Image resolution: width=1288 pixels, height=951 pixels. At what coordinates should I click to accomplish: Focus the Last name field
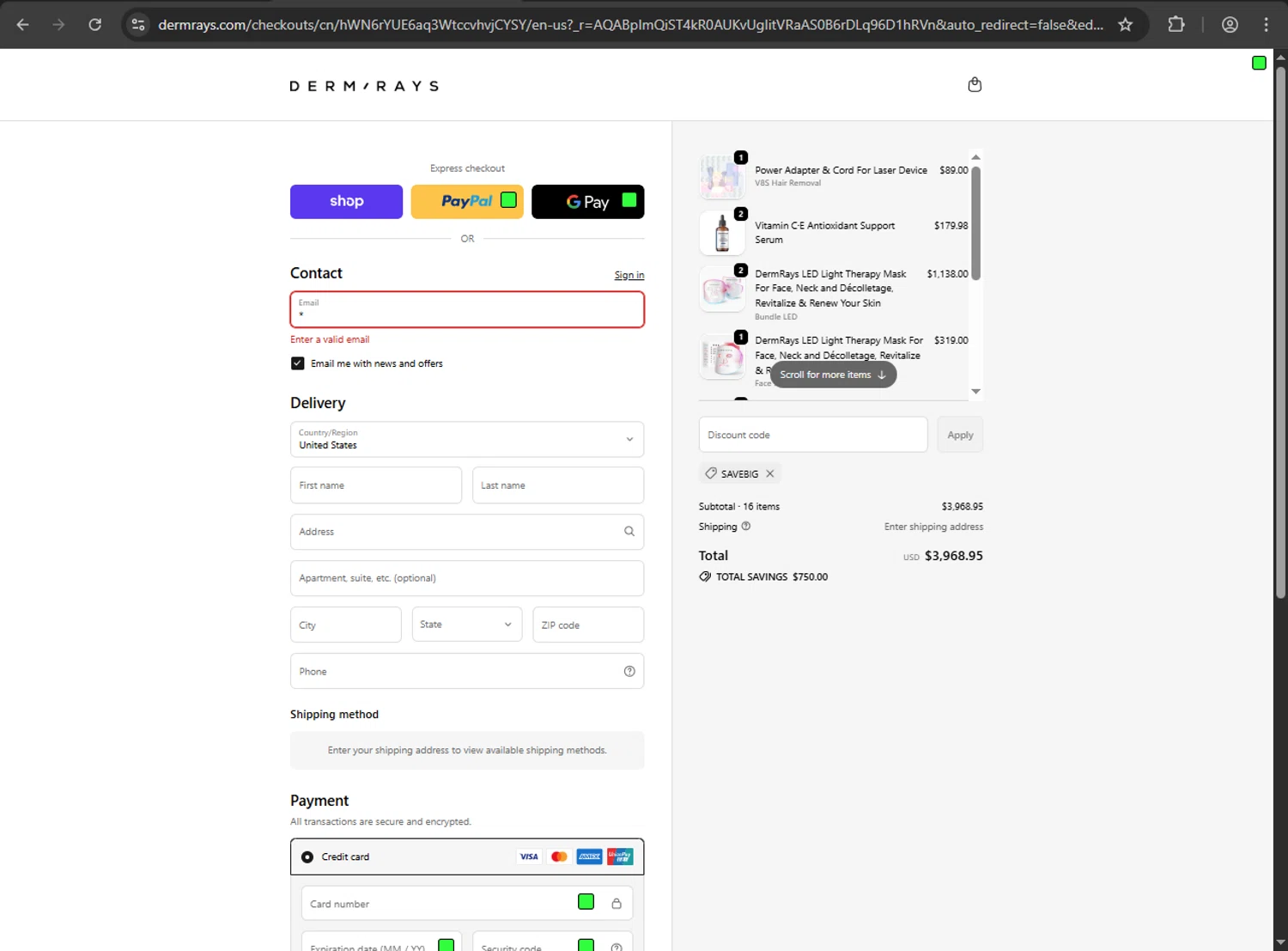coord(558,485)
